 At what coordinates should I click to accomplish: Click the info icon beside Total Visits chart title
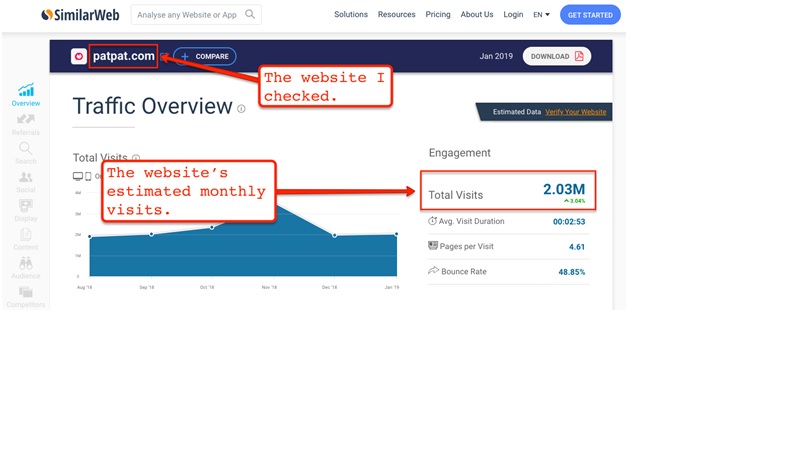tap(136, 158)
